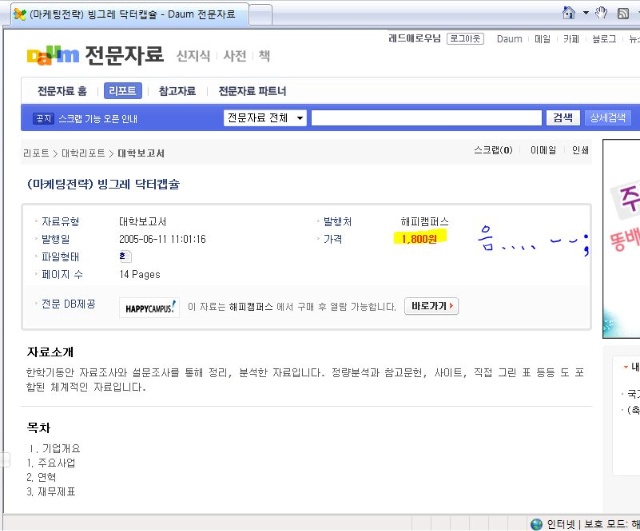Open browser Home icon in toolbar
Screen dimensions: 640x531
point(569,13)
